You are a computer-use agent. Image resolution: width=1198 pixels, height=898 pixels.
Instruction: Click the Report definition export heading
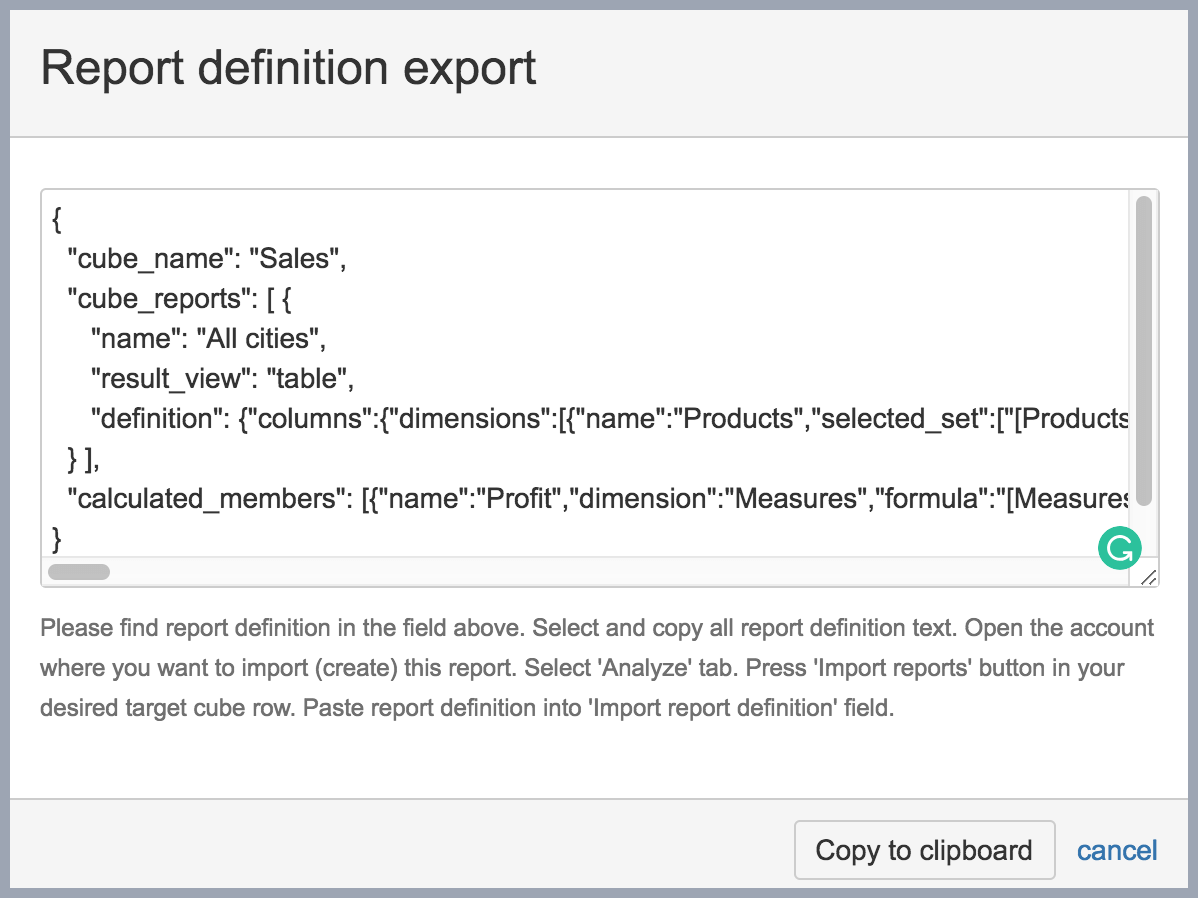coord(289,68)
